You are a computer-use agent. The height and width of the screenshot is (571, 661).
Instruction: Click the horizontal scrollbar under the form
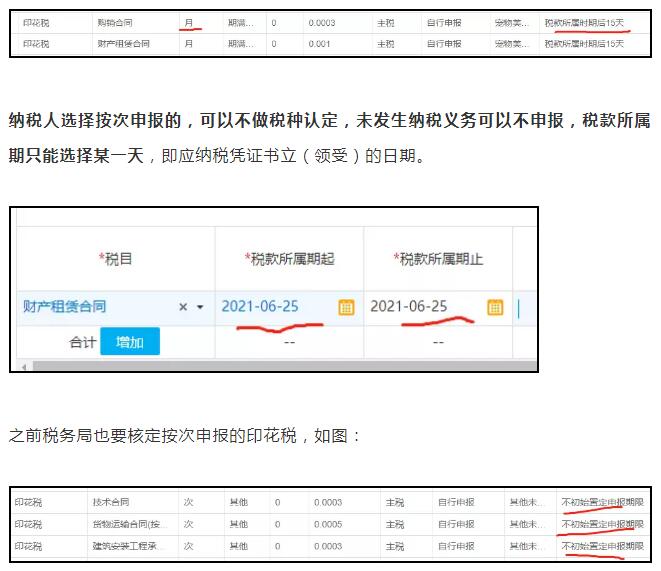(x=285, y=366)
